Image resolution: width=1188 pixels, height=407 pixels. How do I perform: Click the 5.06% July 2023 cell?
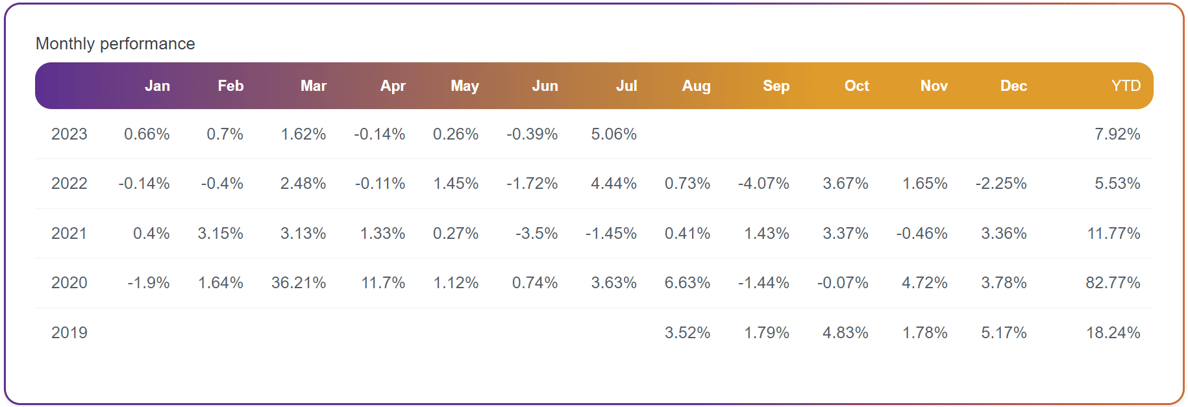point(614,135)
